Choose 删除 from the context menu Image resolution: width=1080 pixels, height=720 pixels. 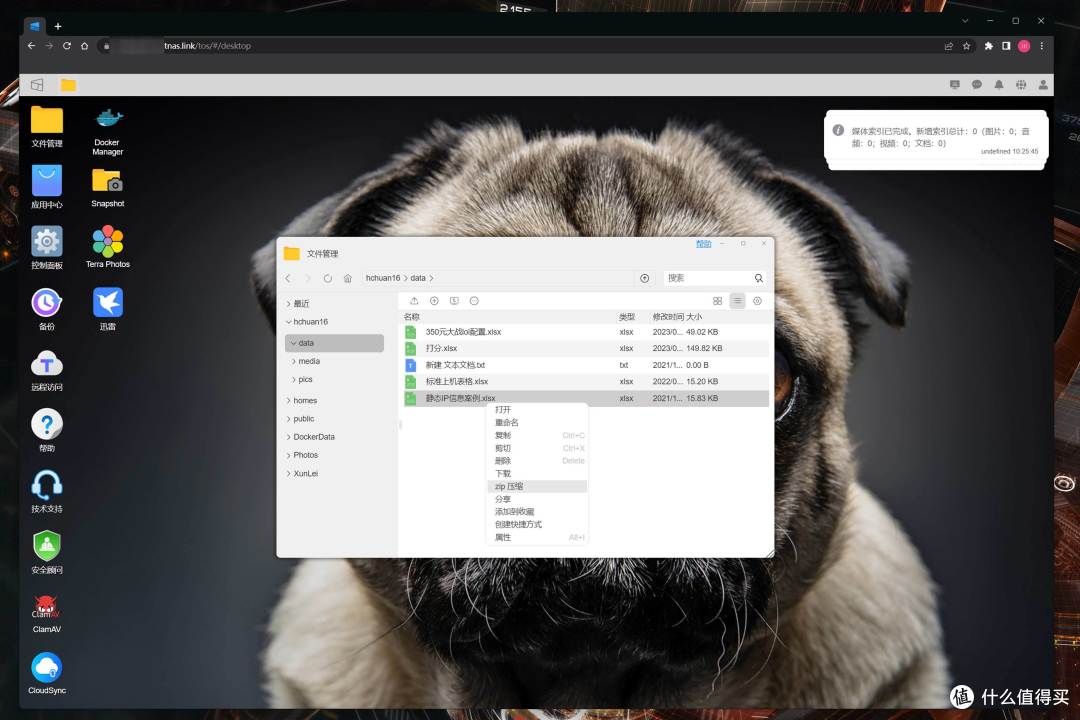537,461
